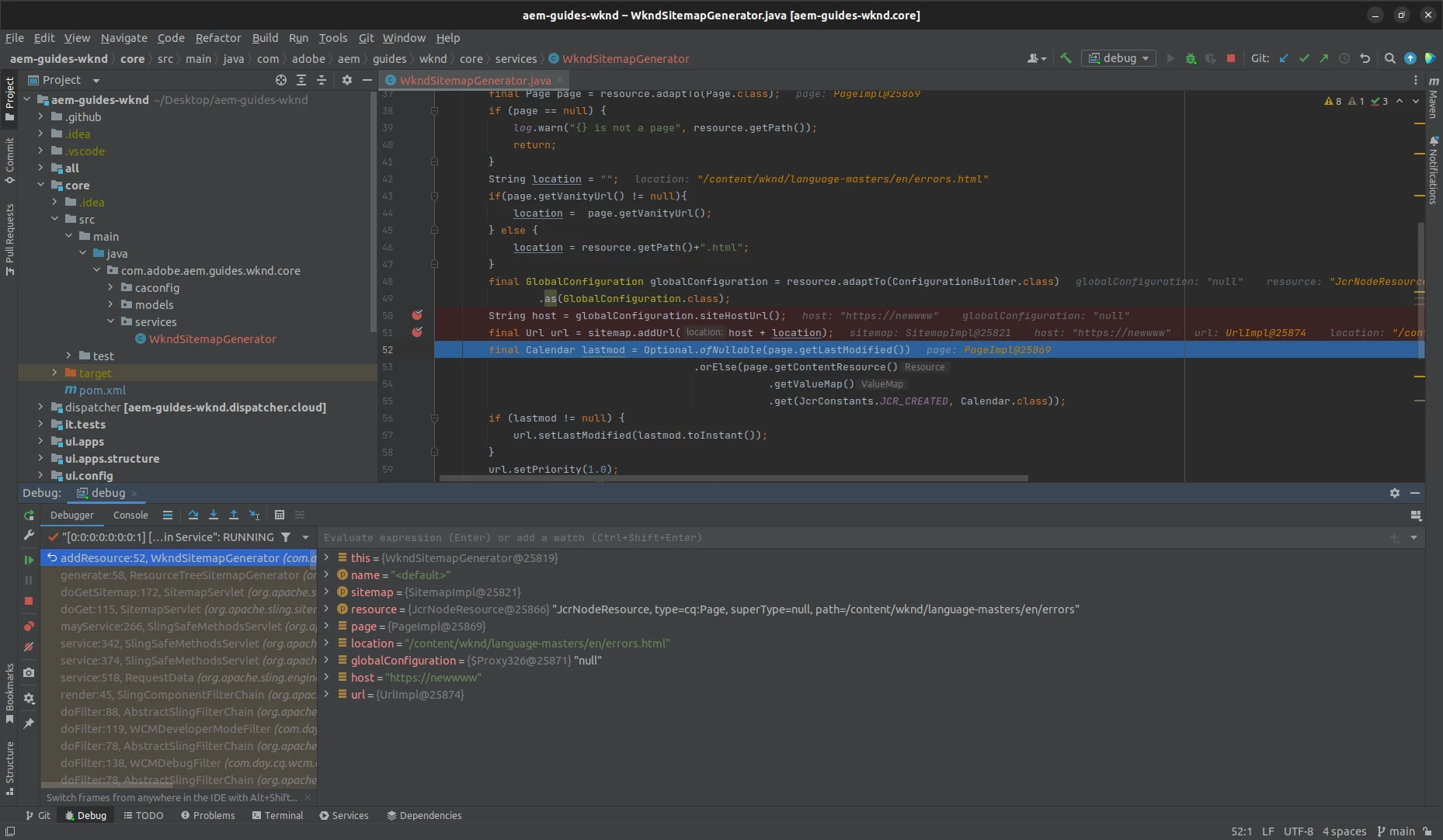Switch to the debugger Console tab
This screenshot has height=840, width=1443.
[130, 515]
